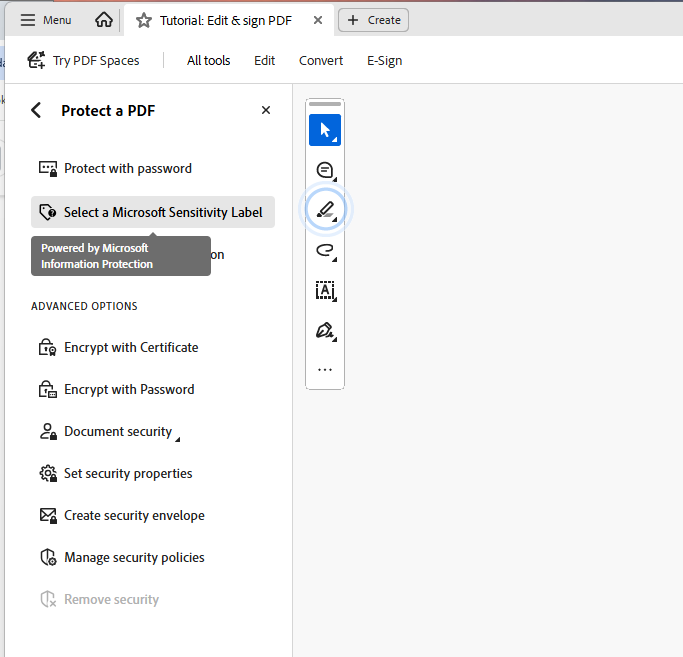The image size is (683, 657).
Task: Star the Tutorial: Edit & sign PDF tab
Action: tap(144, 20)
